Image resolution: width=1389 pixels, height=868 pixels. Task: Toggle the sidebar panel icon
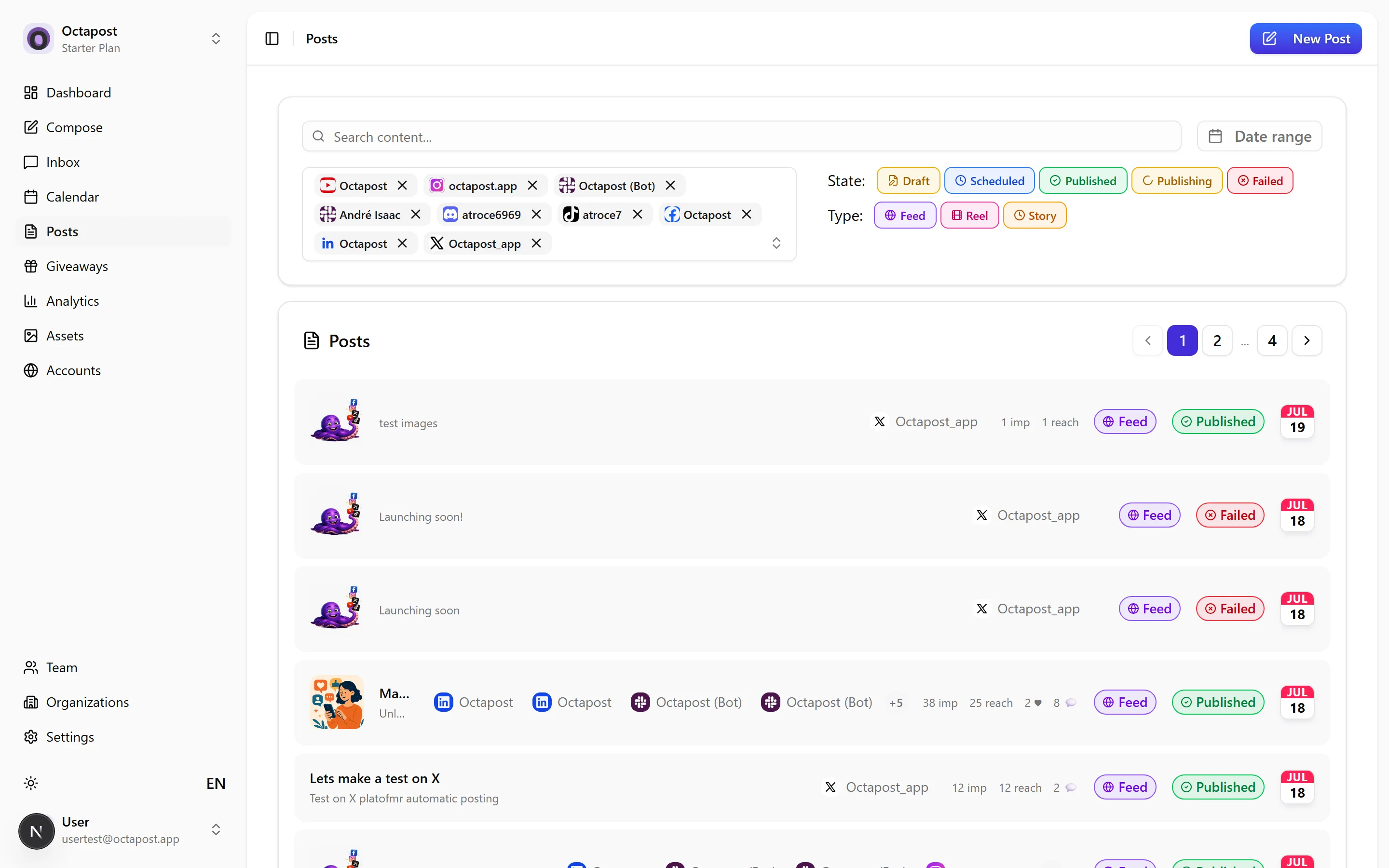(x=272, y=39)
